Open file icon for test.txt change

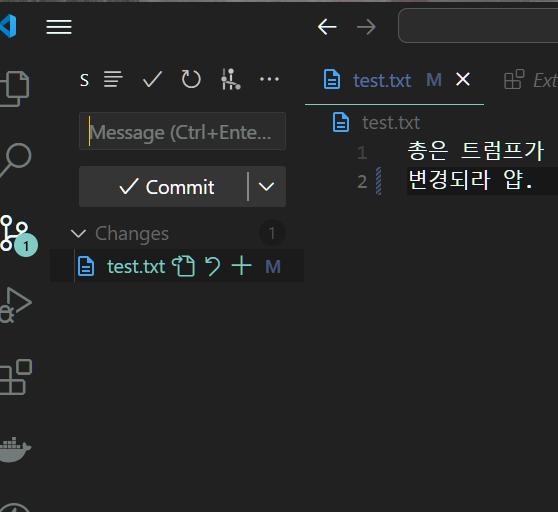[x=184, y=266]
